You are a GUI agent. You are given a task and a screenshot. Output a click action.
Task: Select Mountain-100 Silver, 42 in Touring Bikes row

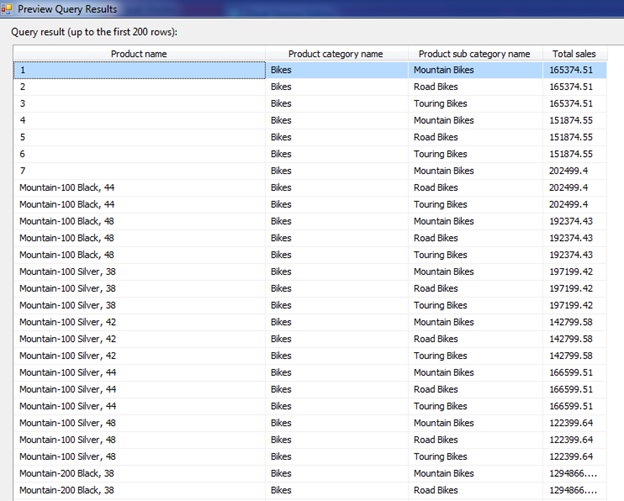139,356
